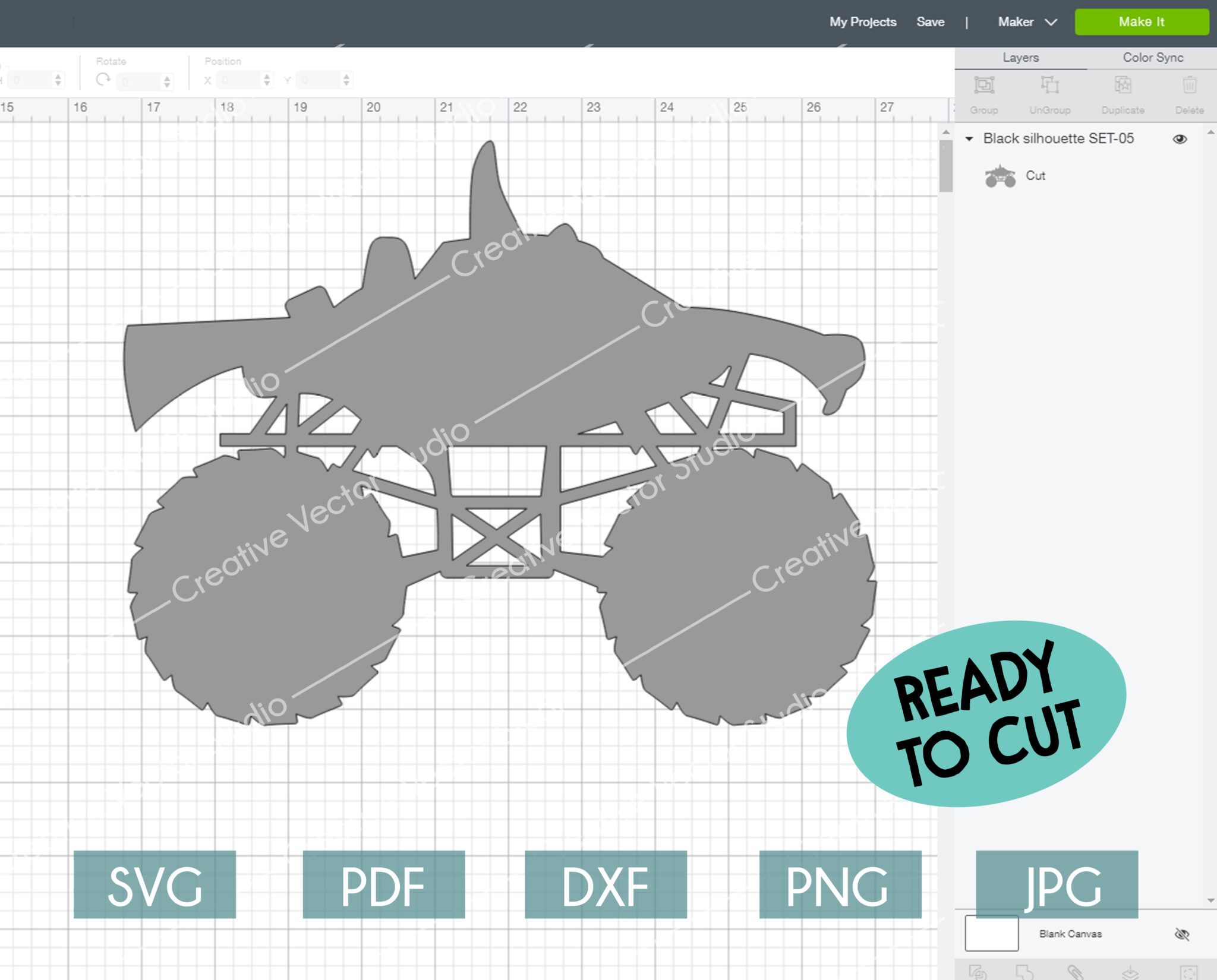Click the size field stepper left of Rotate
The image size is (1217, 980).
[x=58, y=80]
